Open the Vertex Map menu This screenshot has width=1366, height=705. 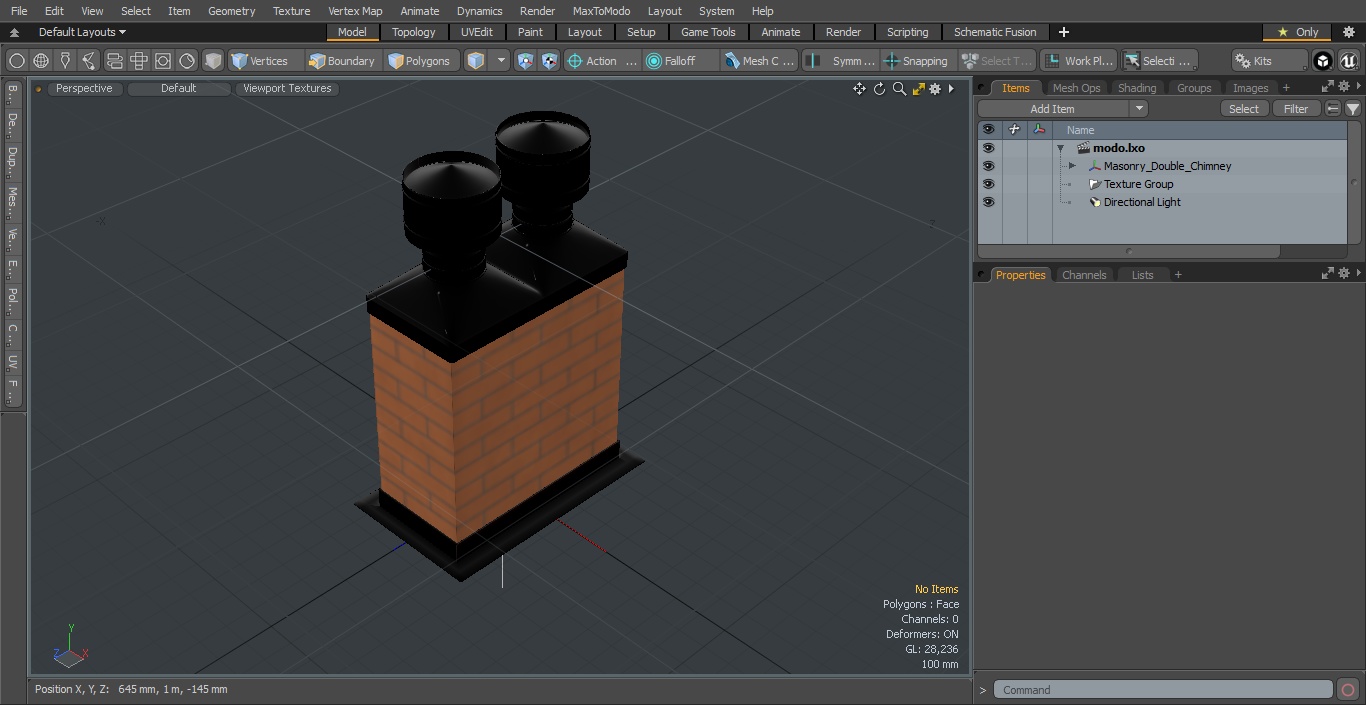(355, 11)
